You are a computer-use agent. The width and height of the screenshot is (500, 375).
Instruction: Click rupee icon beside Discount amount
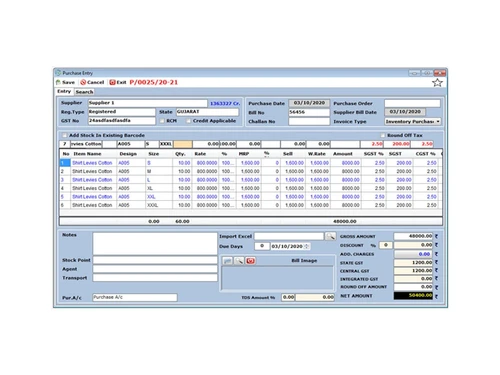click(x=436, y=245)
